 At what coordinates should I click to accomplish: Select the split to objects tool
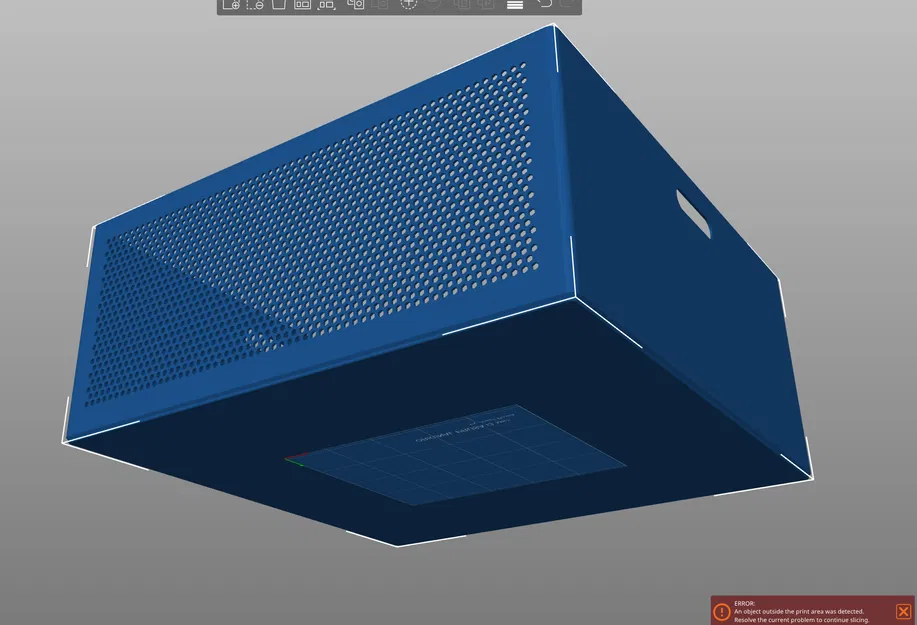(462, 5)
